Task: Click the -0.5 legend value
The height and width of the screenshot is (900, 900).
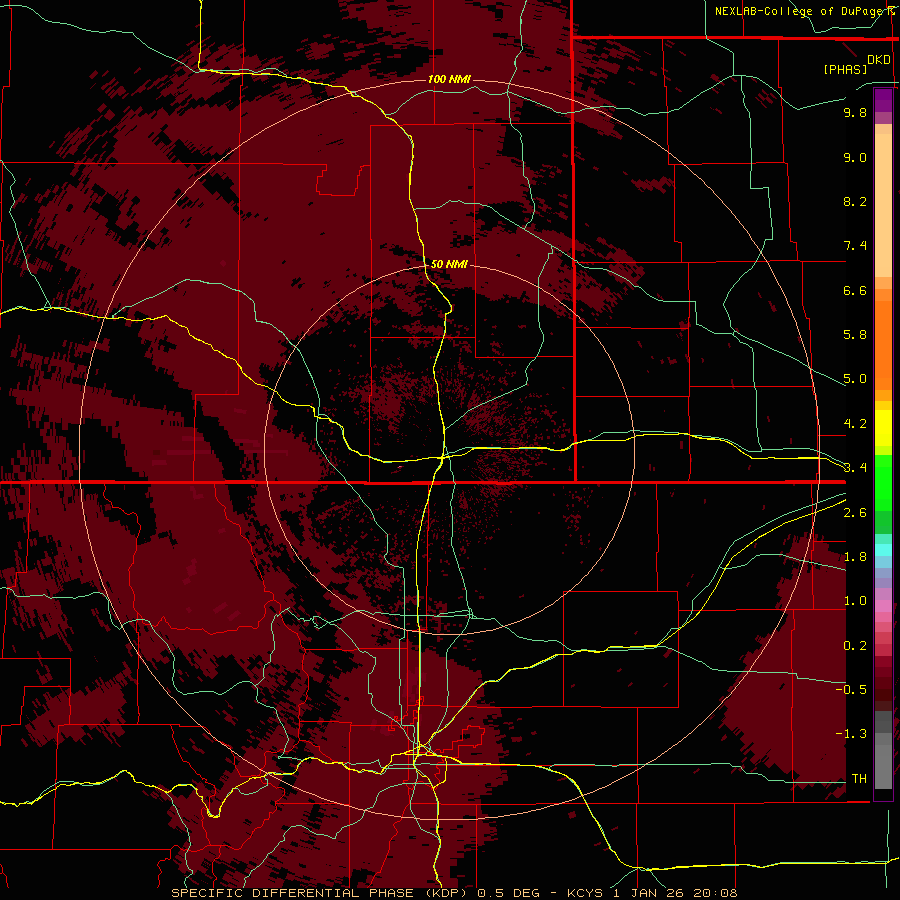Action: point(851,690)
